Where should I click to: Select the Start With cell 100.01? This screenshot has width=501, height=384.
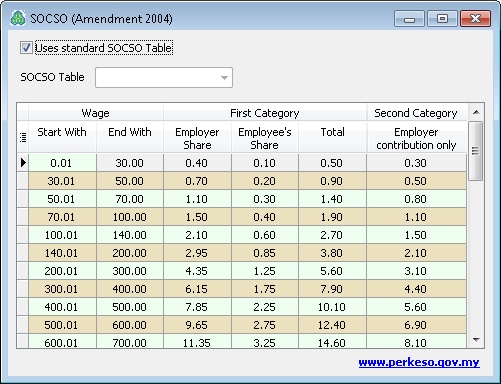pyautogui.click(x=62, y=235)
